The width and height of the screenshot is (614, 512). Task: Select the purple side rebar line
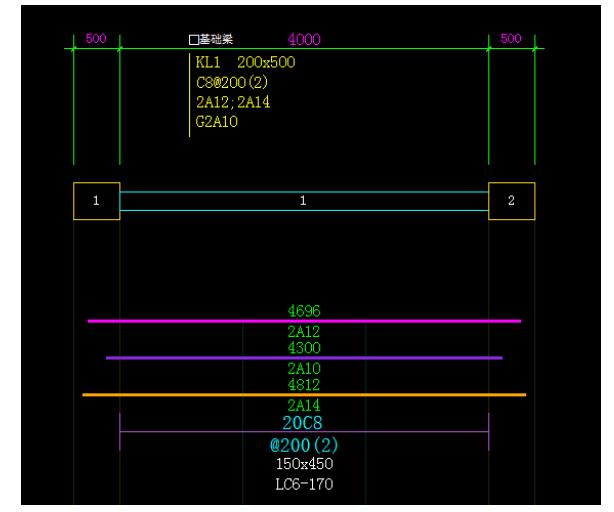click(304, 358)
